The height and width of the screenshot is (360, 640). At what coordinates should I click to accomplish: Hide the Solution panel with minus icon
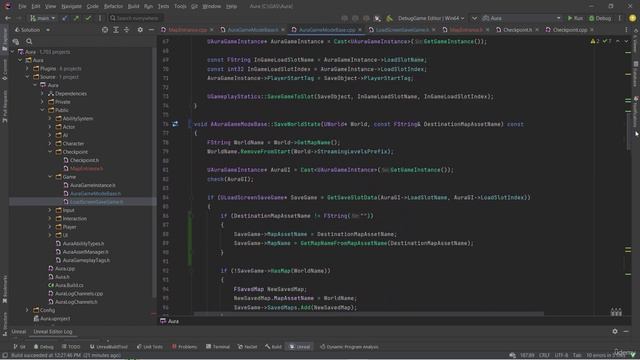(151, 30)
